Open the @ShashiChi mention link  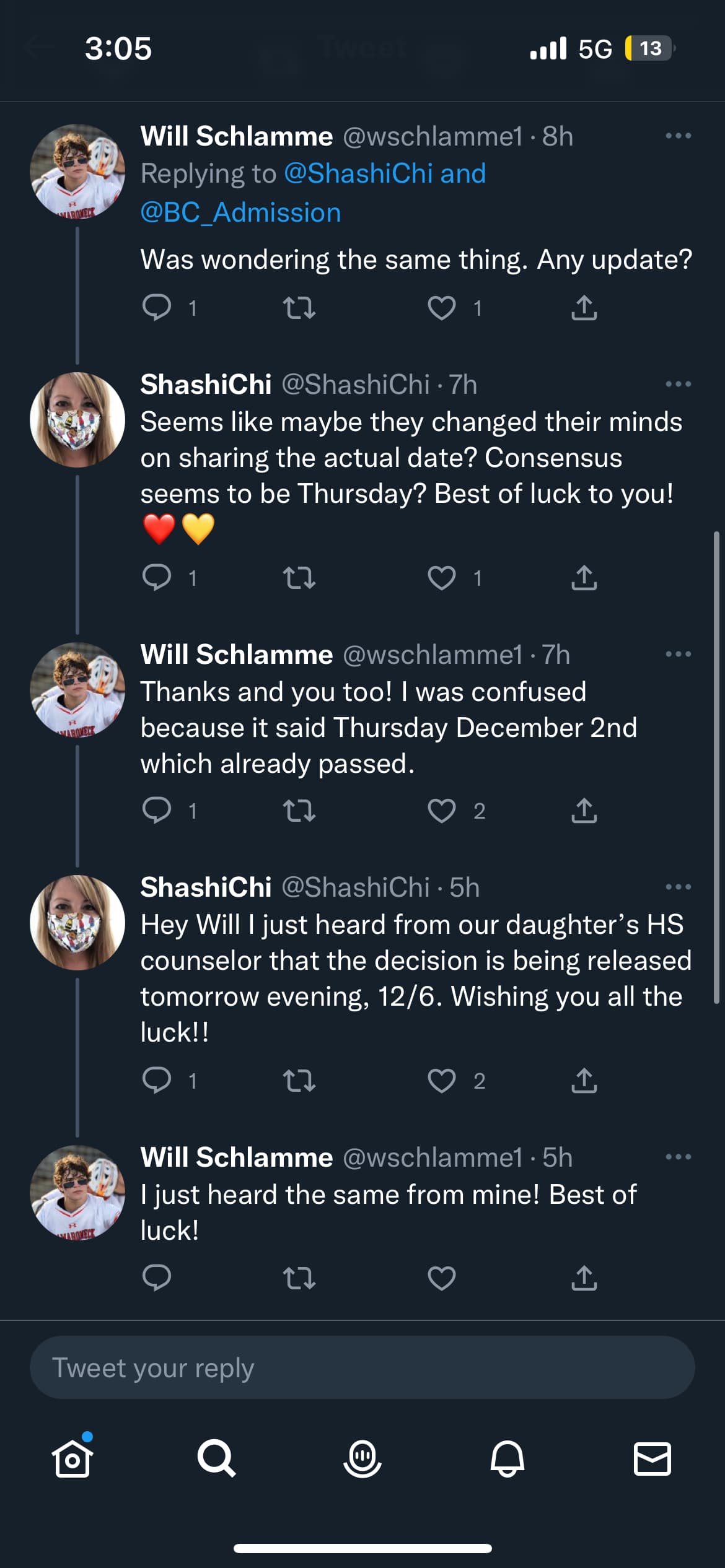[358, 173]
